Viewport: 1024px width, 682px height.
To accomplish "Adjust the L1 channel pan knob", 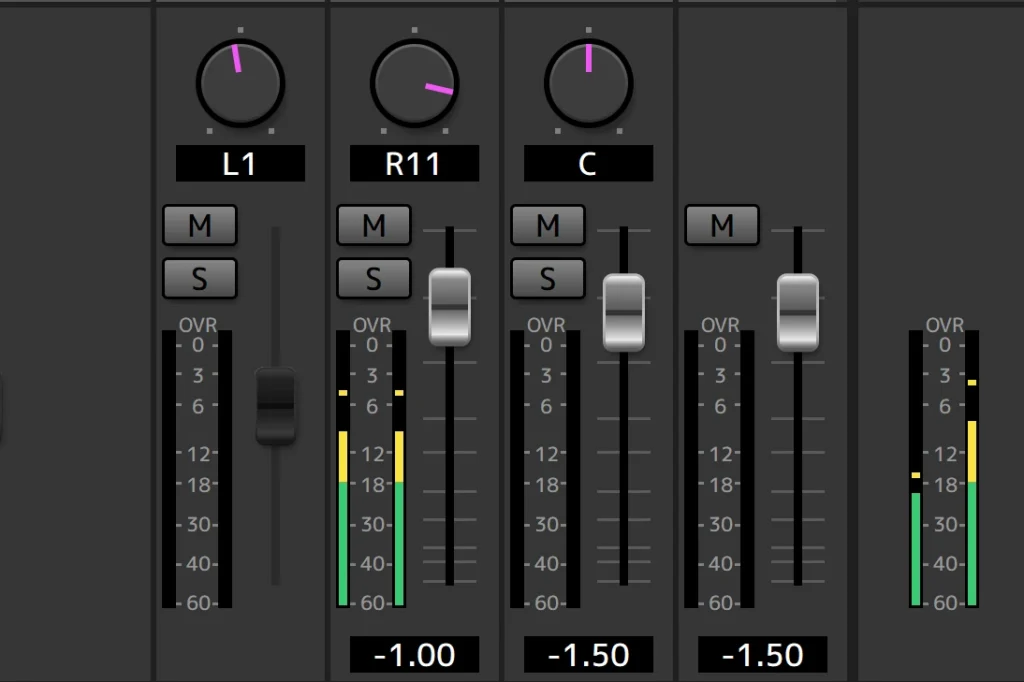I will coord(240,84).
